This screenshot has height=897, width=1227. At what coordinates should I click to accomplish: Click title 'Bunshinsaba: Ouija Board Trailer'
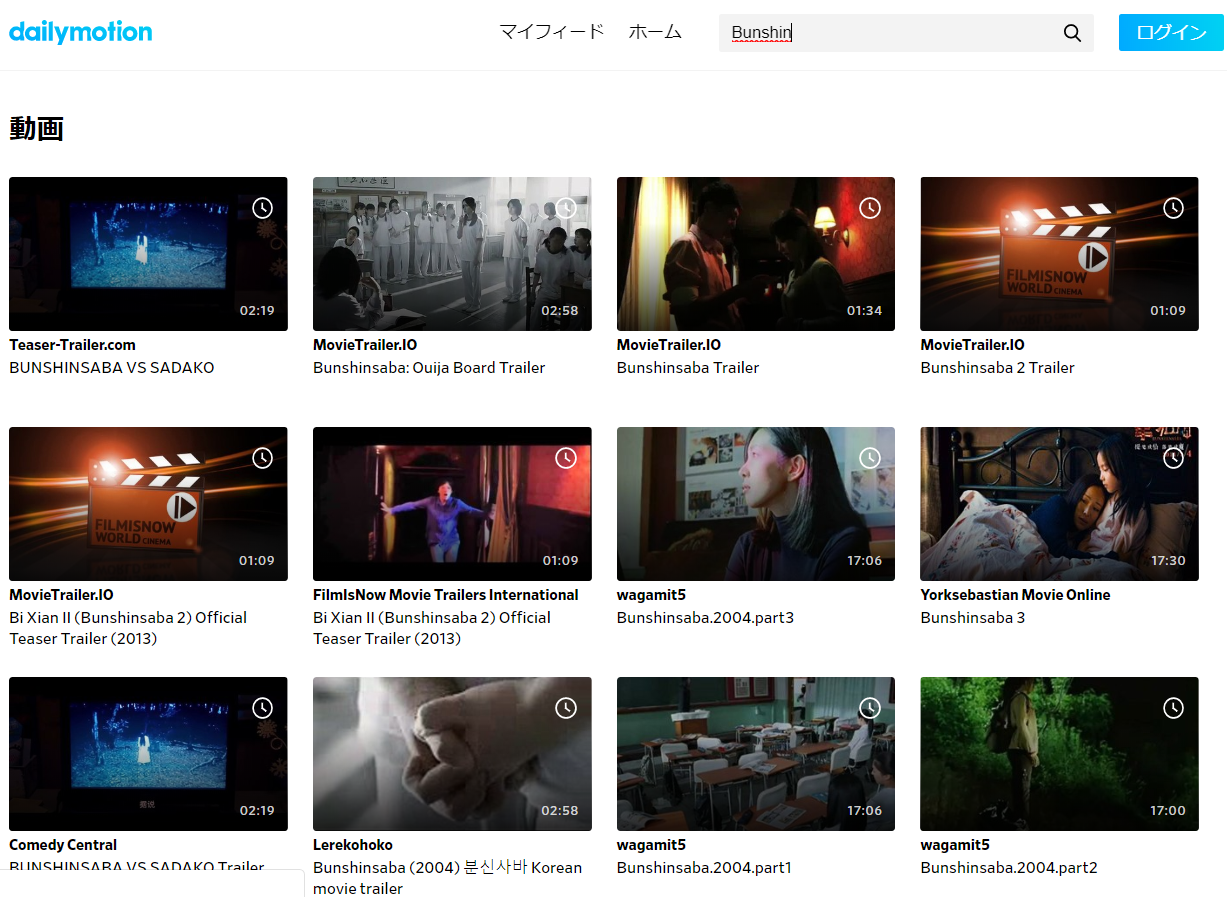(429, 368)
